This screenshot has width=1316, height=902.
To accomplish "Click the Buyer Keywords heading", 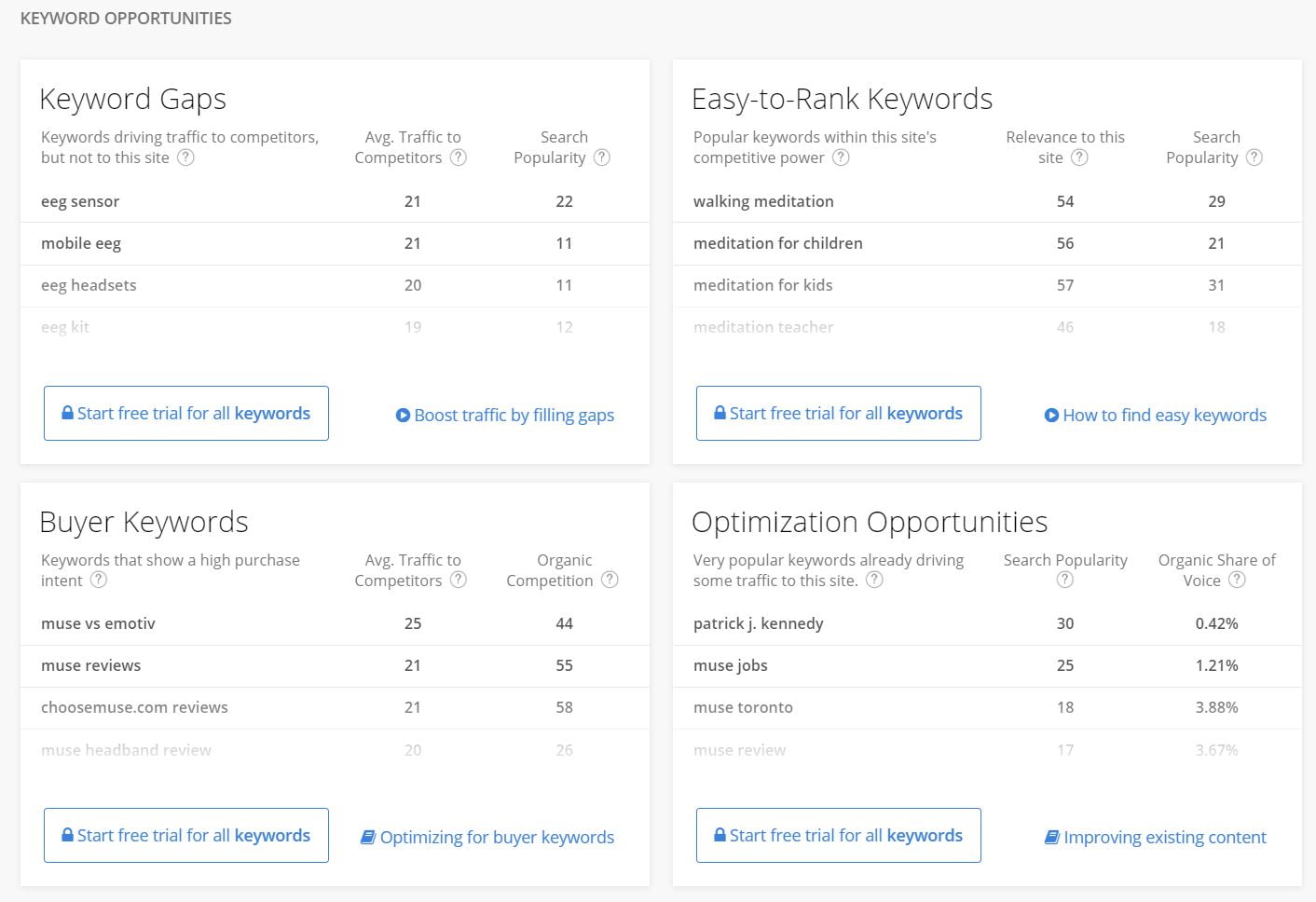I will click(x=144, y=522).
